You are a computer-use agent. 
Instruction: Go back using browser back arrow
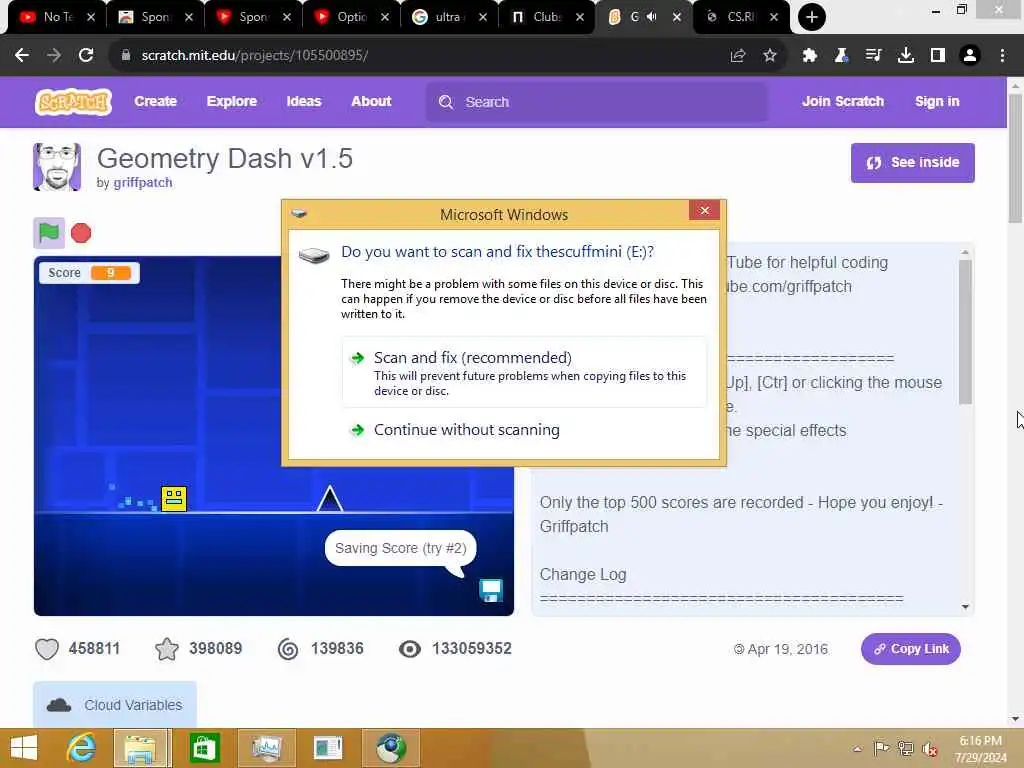[x=22, y=56]
